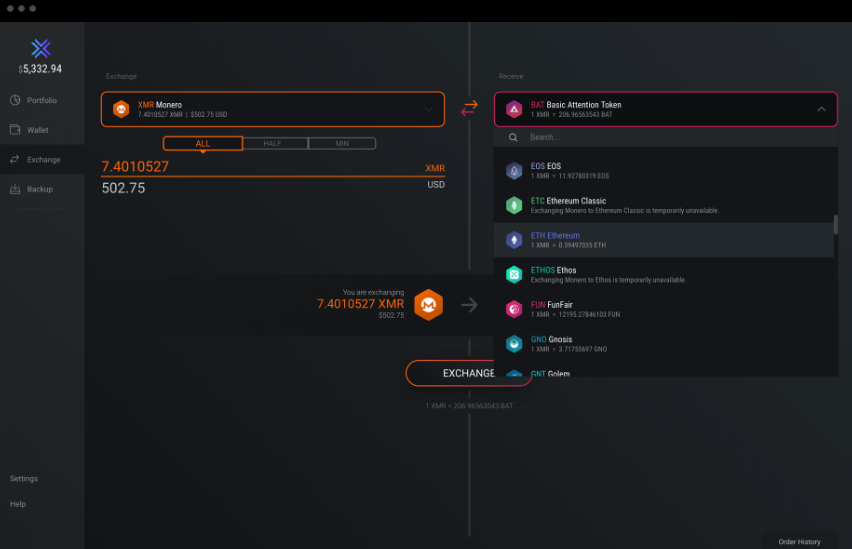
Task: Click the EOS coin icon
Action: (x=514, y=171)
